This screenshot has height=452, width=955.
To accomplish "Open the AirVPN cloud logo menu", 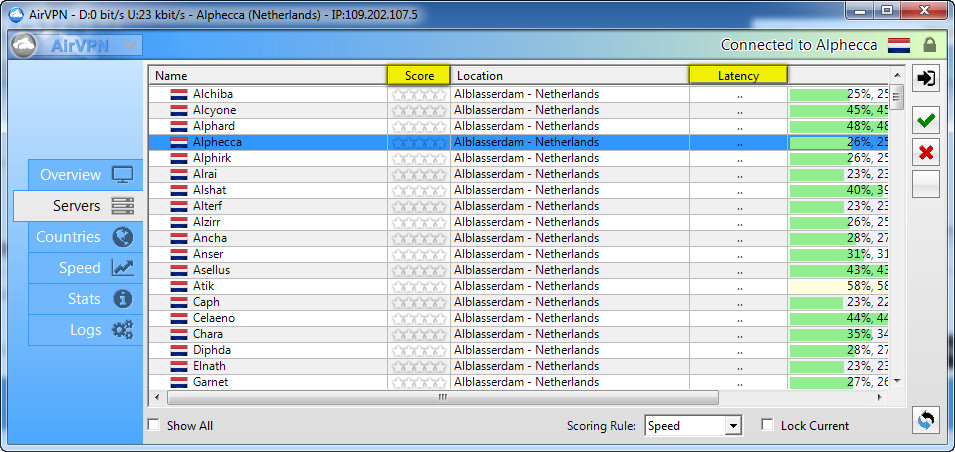I will [23, 45].
